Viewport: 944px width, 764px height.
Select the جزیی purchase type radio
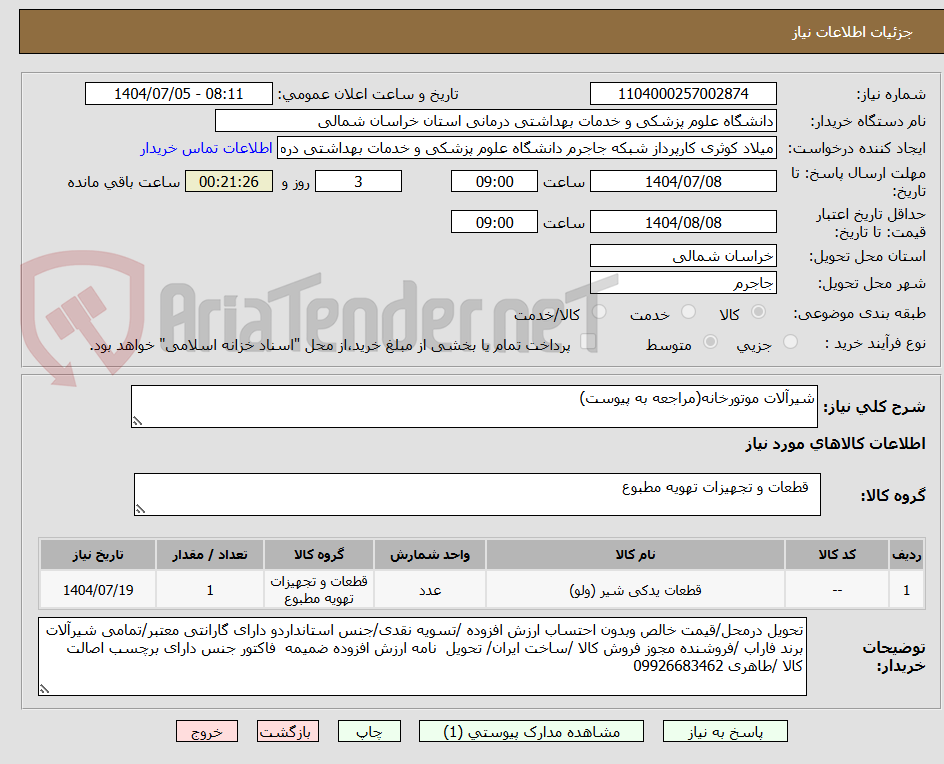[x=790, y=342]
